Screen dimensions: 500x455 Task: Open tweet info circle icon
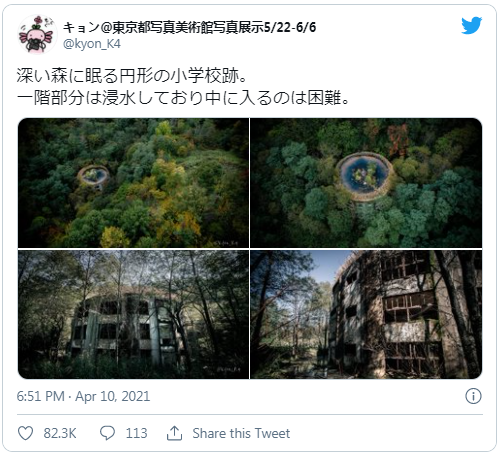click(x=473, y=396)
